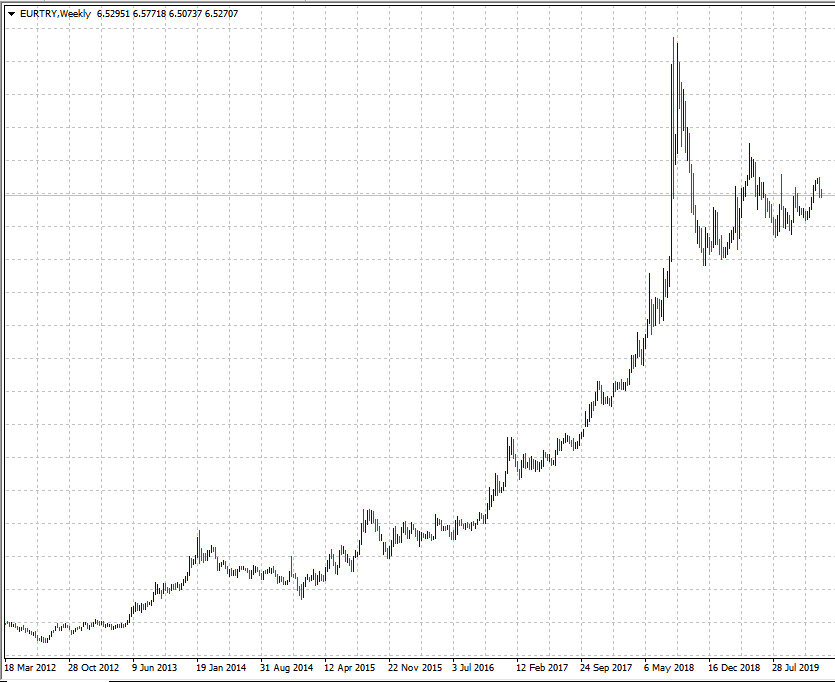Click the 18 Mar 2012 date label
Viewport: 835px width, 682px height.
click(x=30, y=668)
